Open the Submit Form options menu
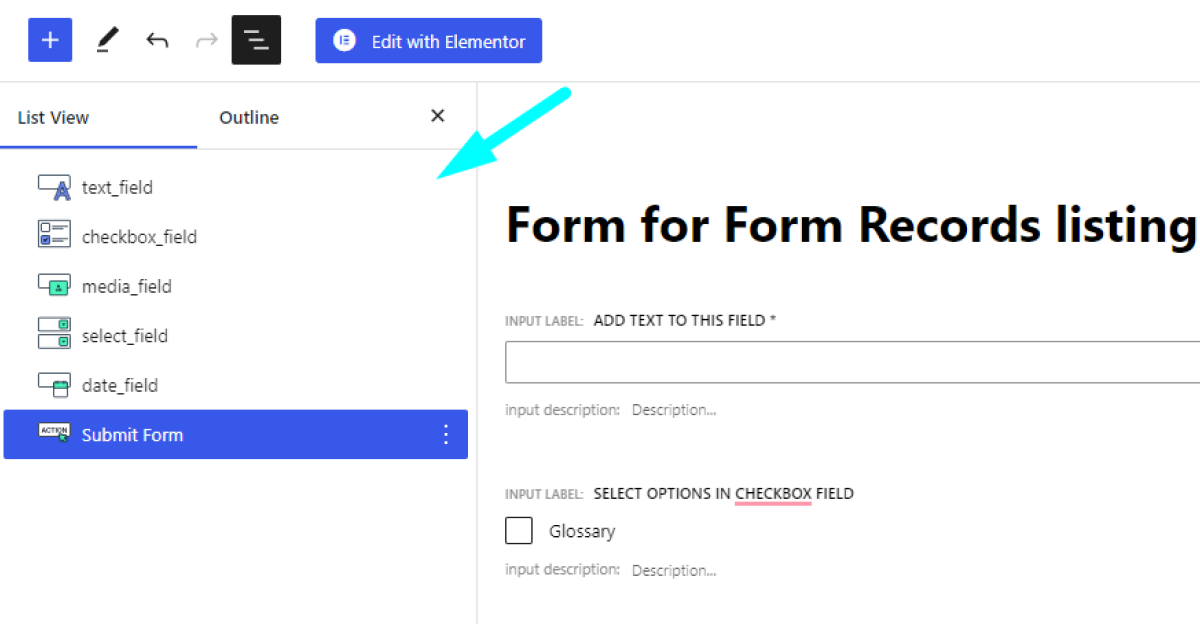The image size is (1200, 624). (x=446, y=434)
